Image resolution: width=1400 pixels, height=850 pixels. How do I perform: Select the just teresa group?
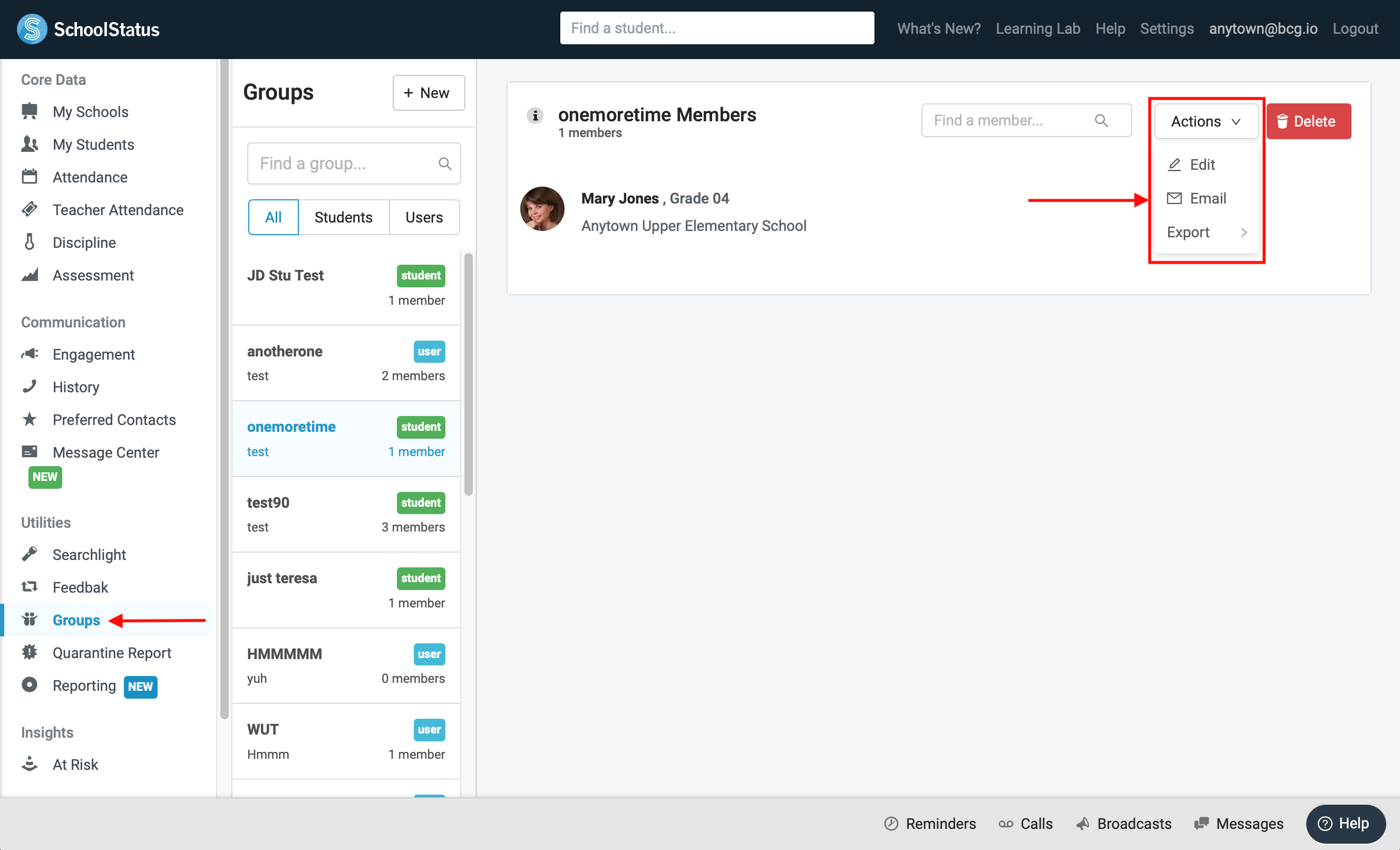[346, 590]
